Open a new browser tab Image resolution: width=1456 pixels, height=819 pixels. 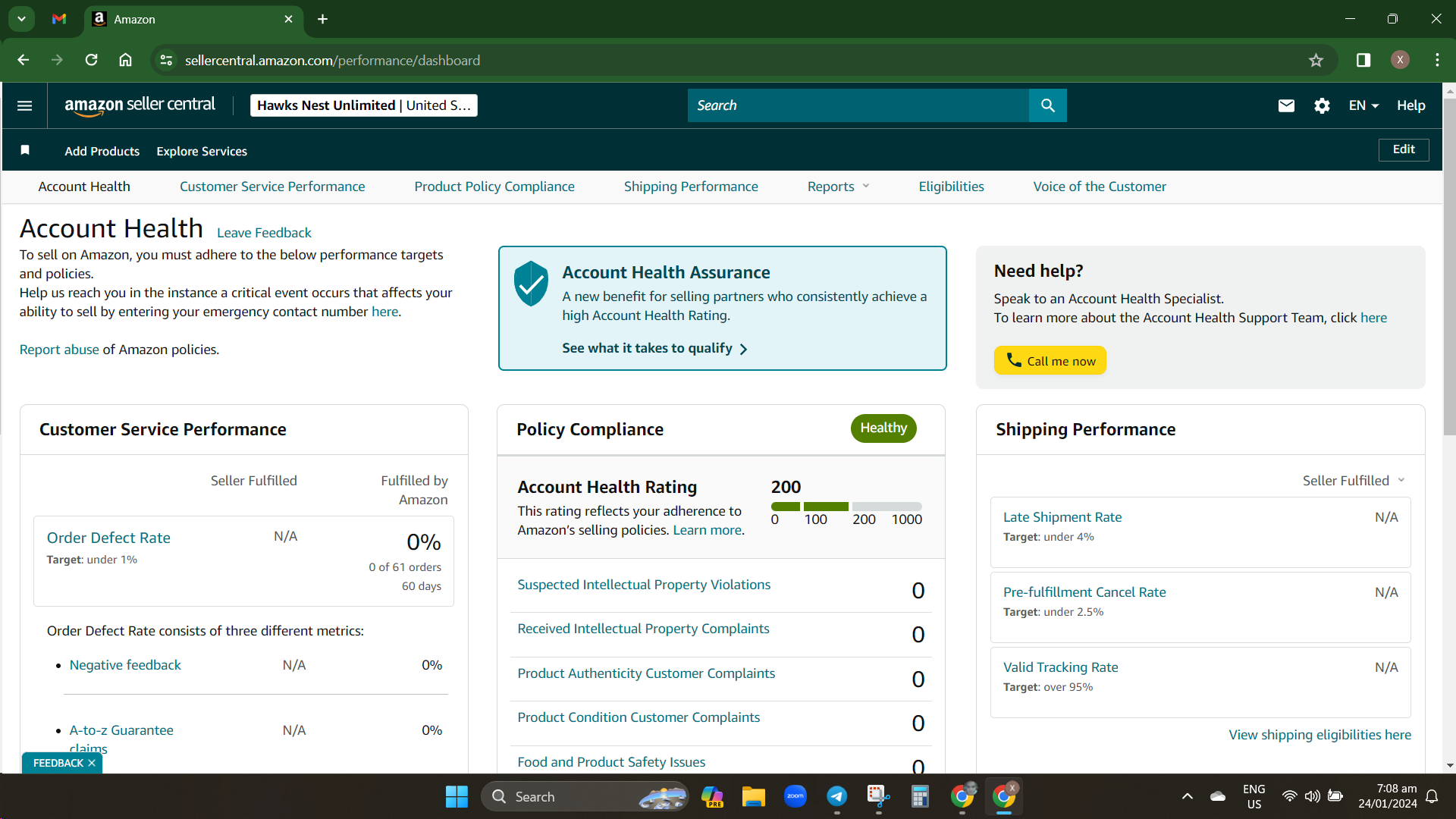pos(322,19)
